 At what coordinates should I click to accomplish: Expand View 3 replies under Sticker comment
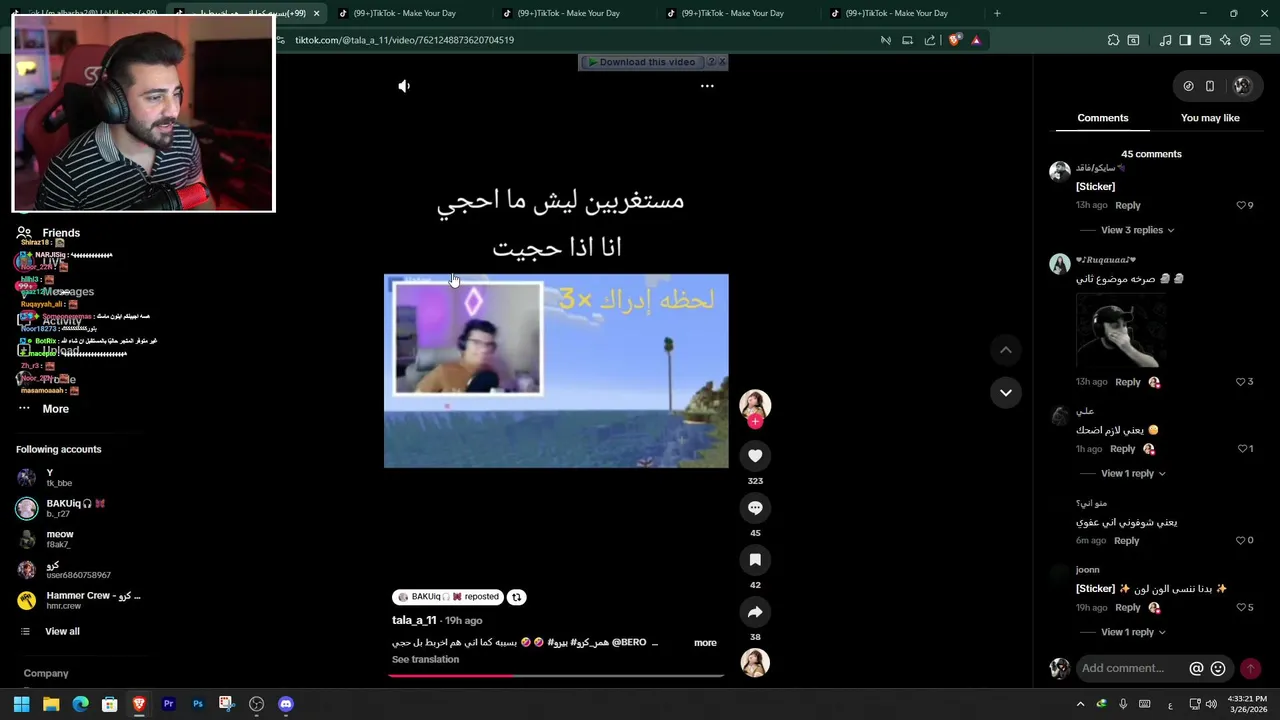point(1138,230)
